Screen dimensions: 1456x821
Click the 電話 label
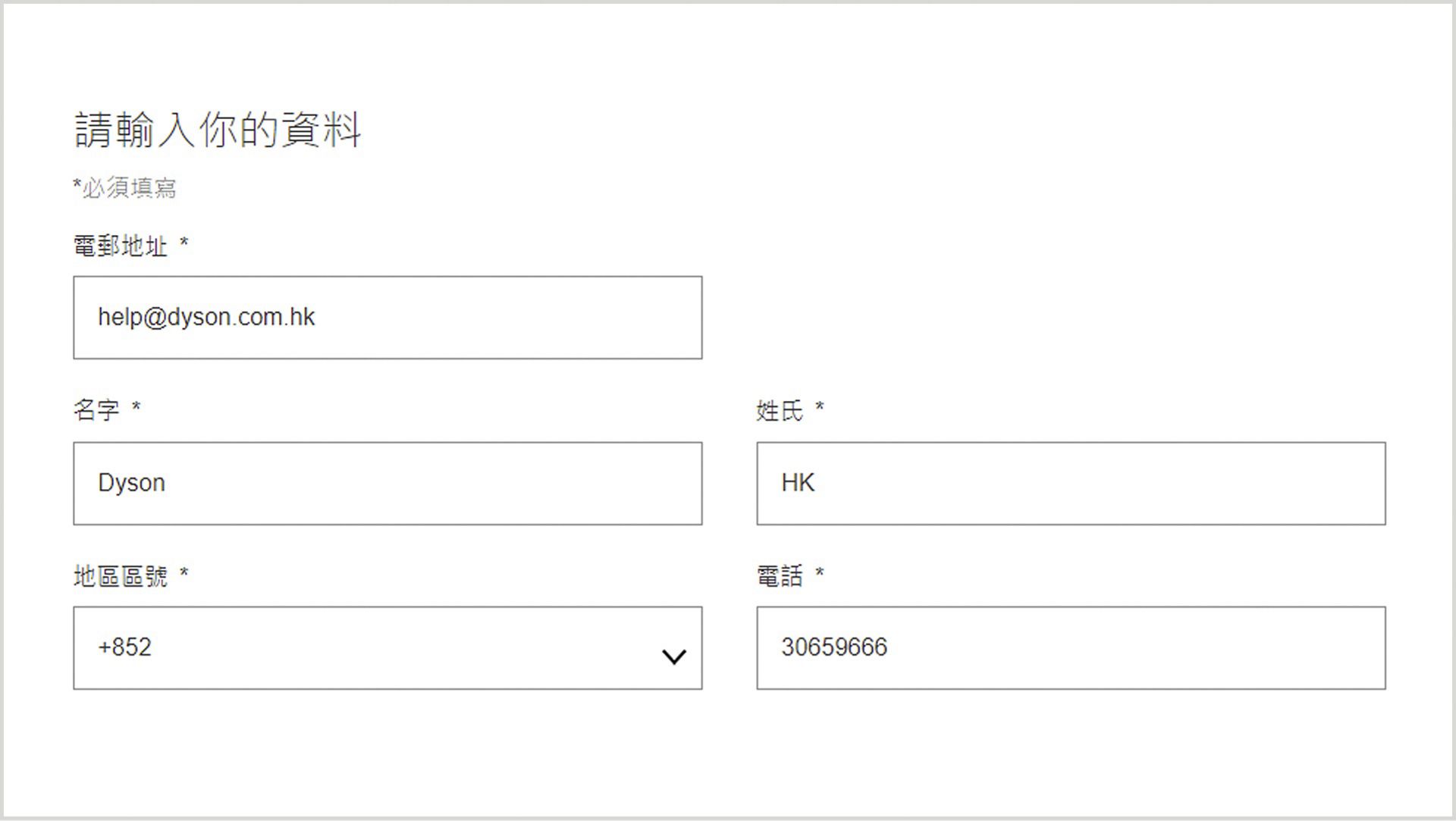pos(780,576)
